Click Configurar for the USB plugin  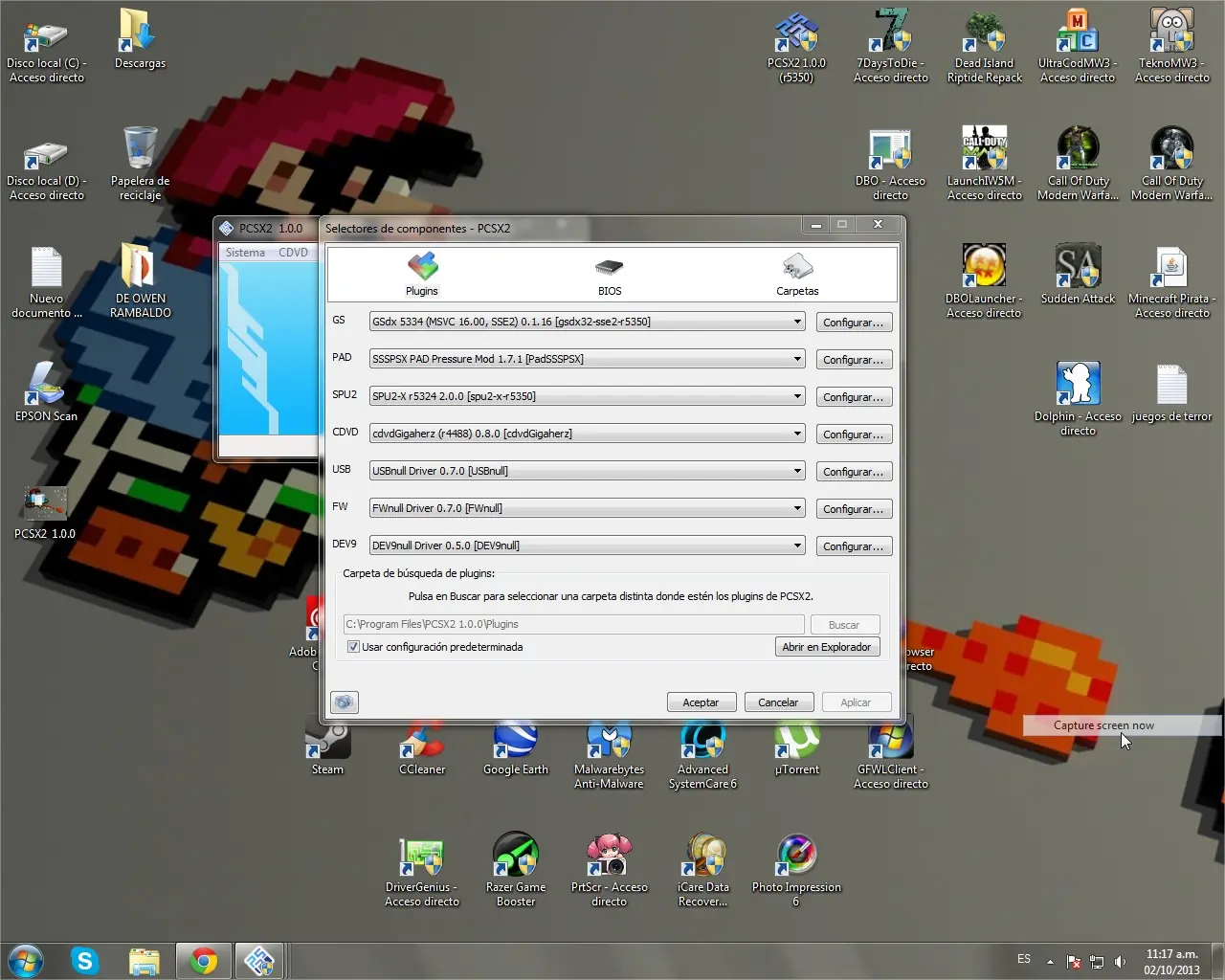pyautogui.click(x=854, y=472)
